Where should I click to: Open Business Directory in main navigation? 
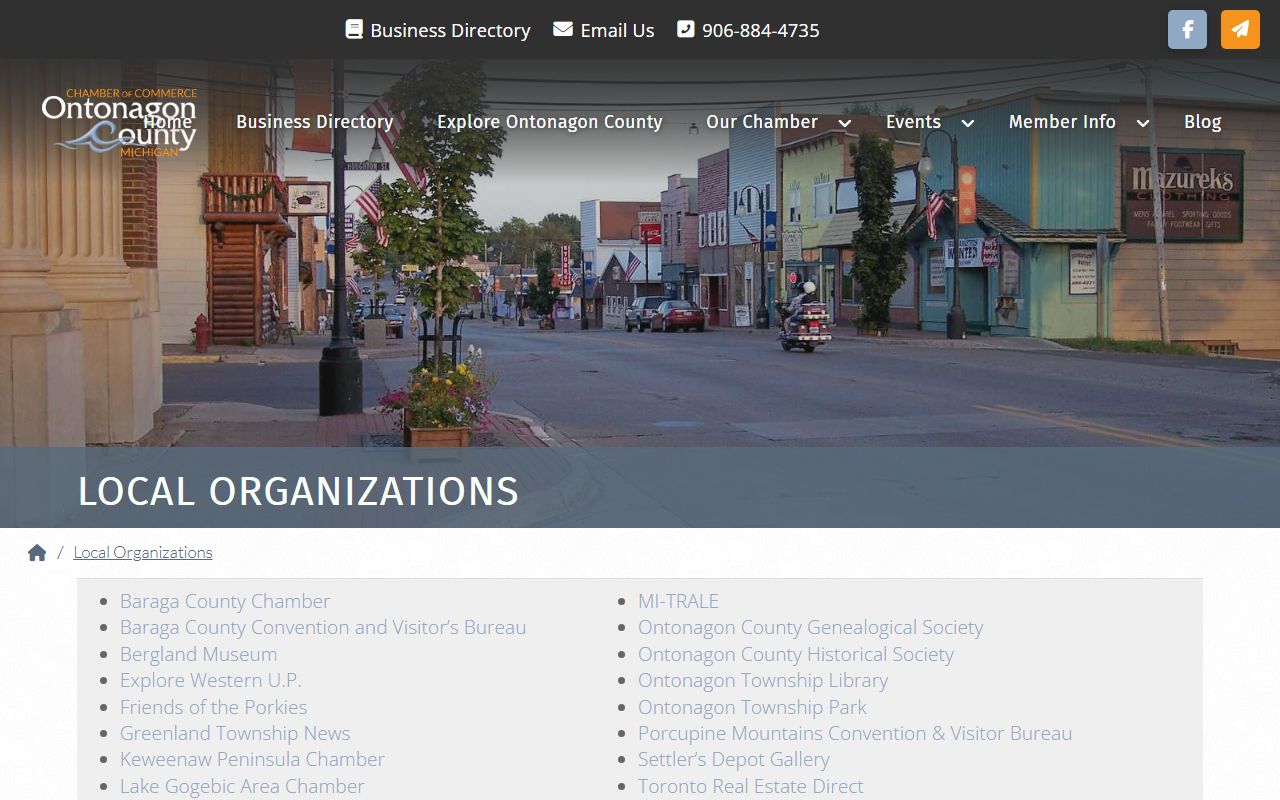[x=314, y=122]
